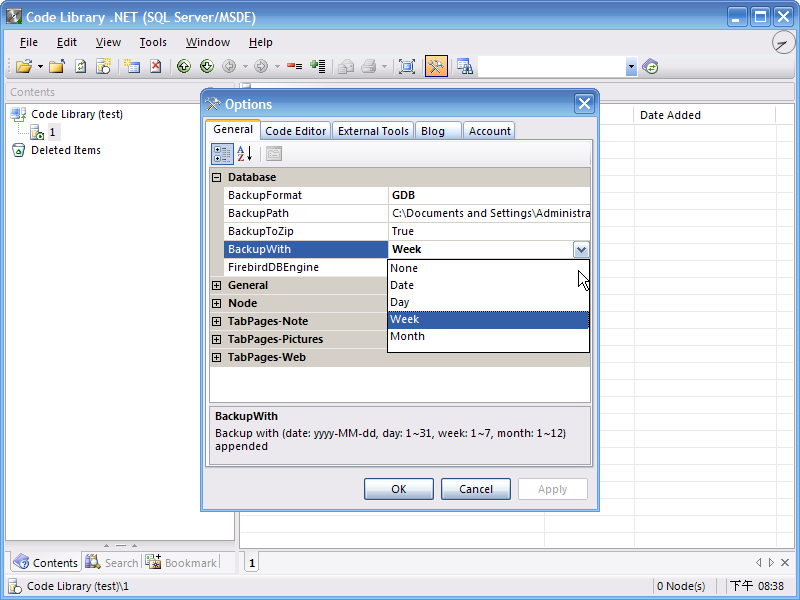
Task: Click the Refresh page toolbar icon
Action: [81, 66]
